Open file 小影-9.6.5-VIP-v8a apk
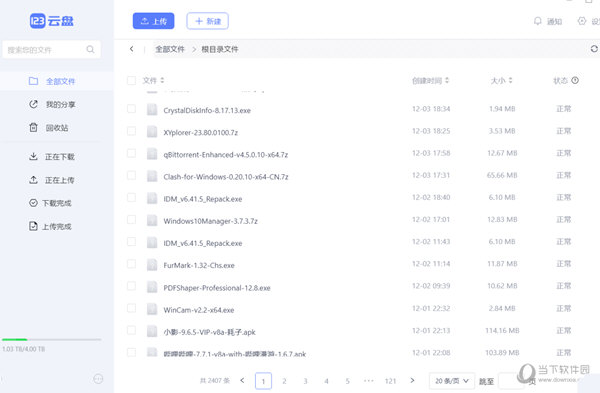The width and height of the screenshot is (600, 393). [209, 332]
